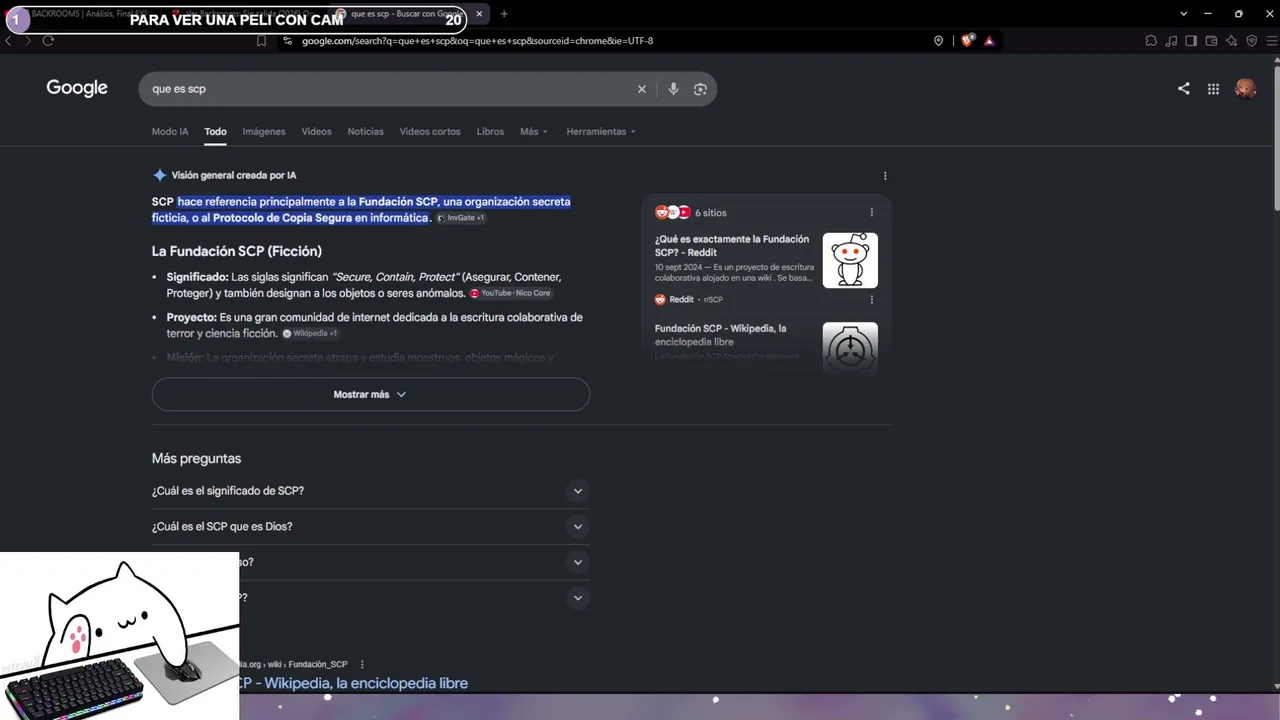The image size is (1280, 720).
Task: Expand the Más search filter dropdown
Action: 534,132
